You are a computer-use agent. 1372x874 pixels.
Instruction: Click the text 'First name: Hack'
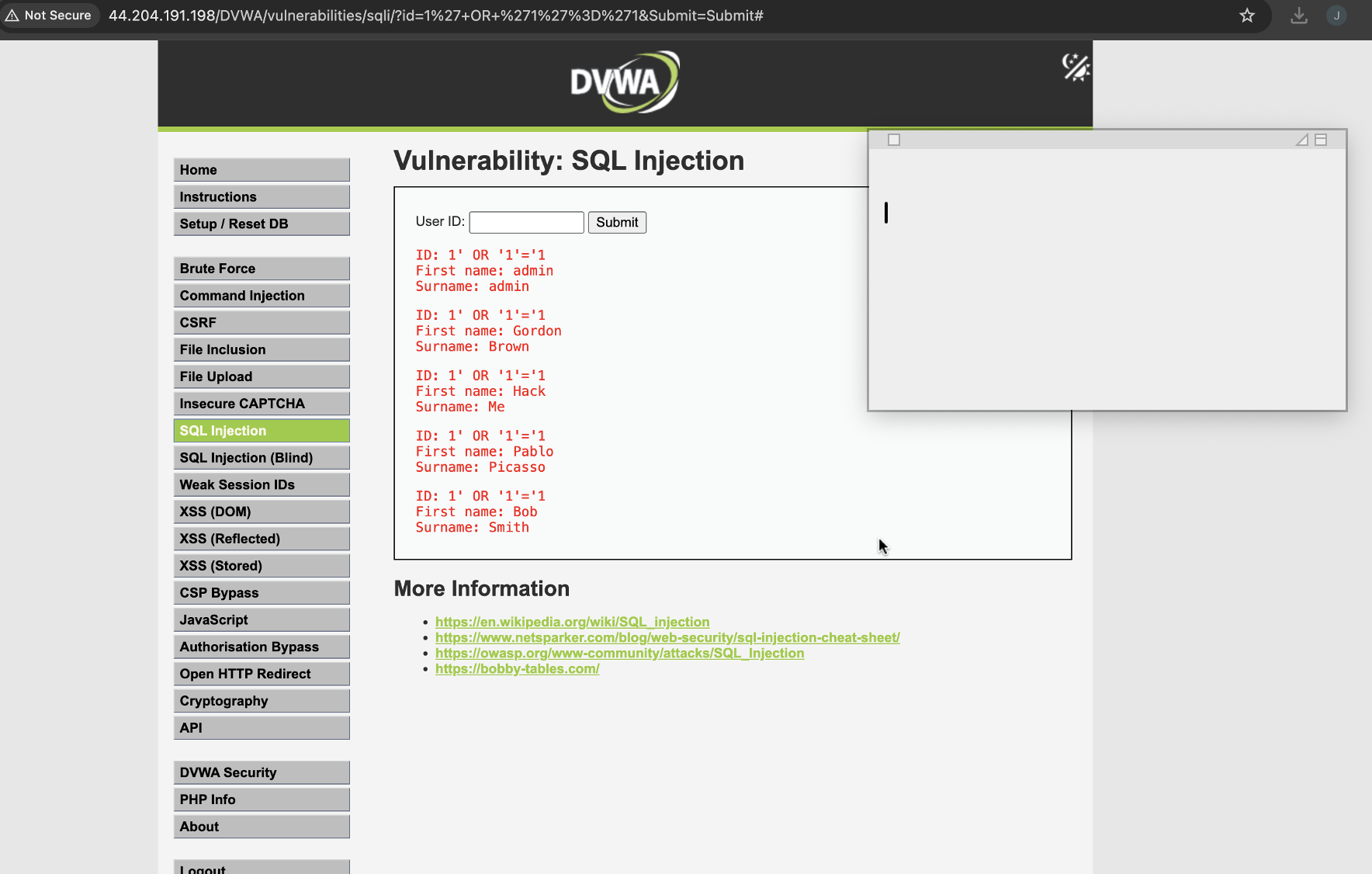click(x=481, y=391)
